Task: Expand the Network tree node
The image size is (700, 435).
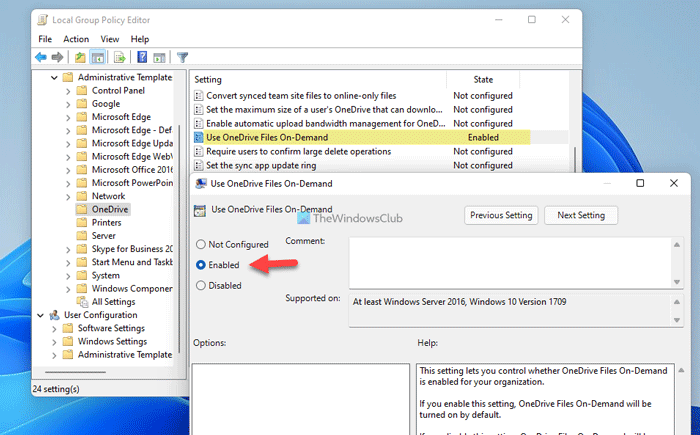Action: (x=68, y=197)
